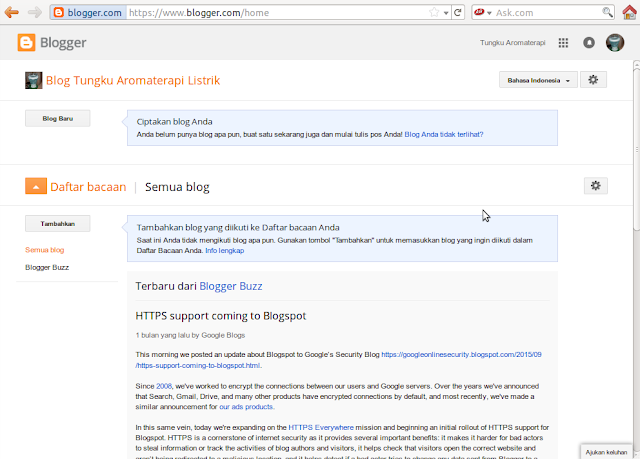Click the Tungku Aromaterapi account name
The image size is (640, 459).
coord(512,42)
